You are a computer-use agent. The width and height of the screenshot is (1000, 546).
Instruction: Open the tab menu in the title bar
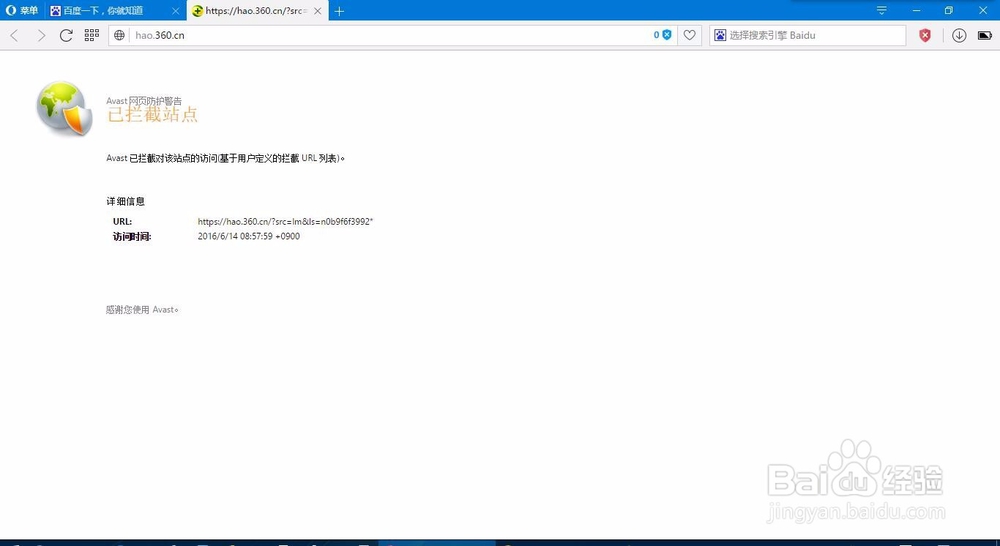coord(881,10)
